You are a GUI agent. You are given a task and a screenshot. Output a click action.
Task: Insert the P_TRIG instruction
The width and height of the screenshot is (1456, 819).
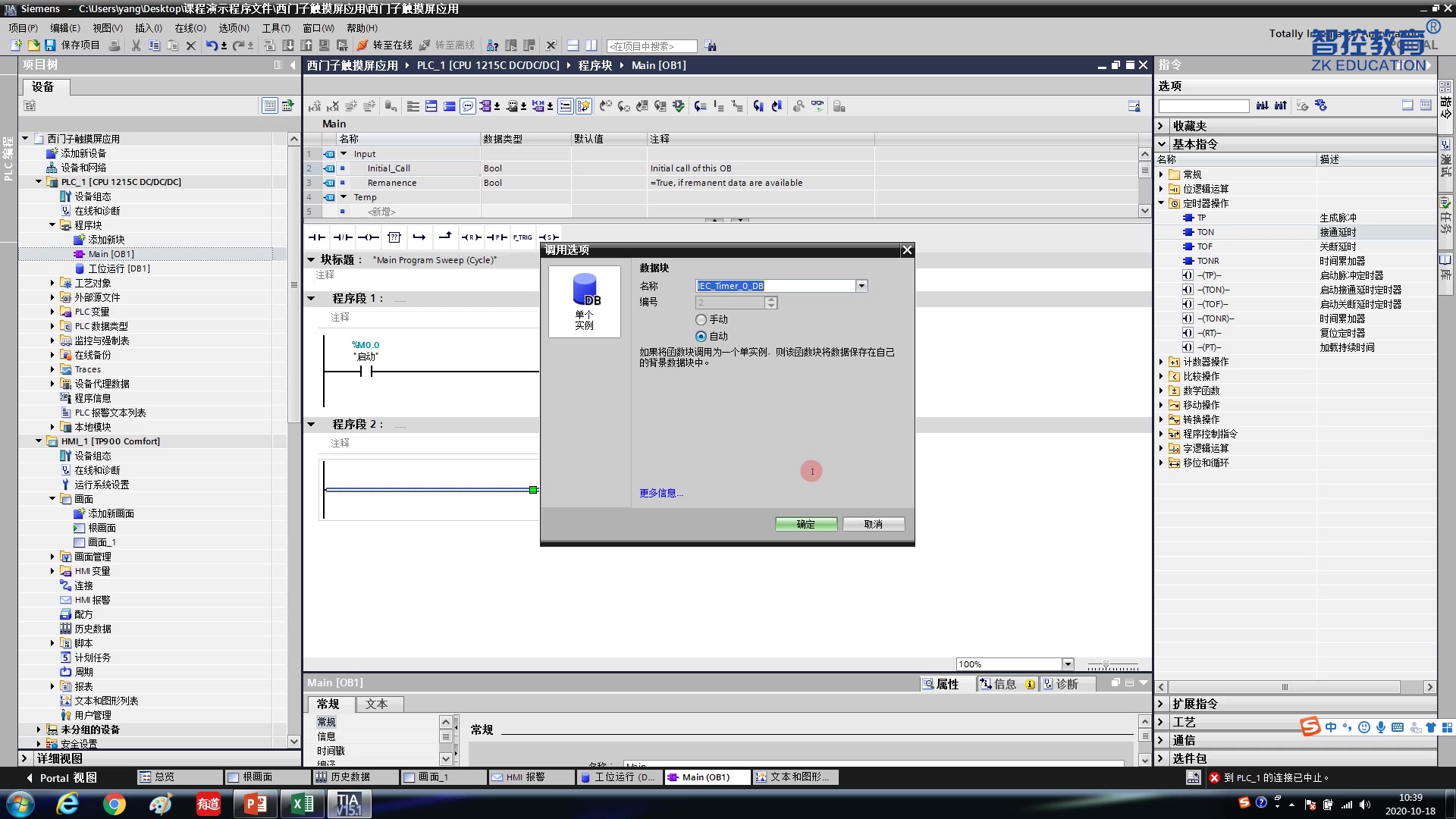click(x=522, y=237)
